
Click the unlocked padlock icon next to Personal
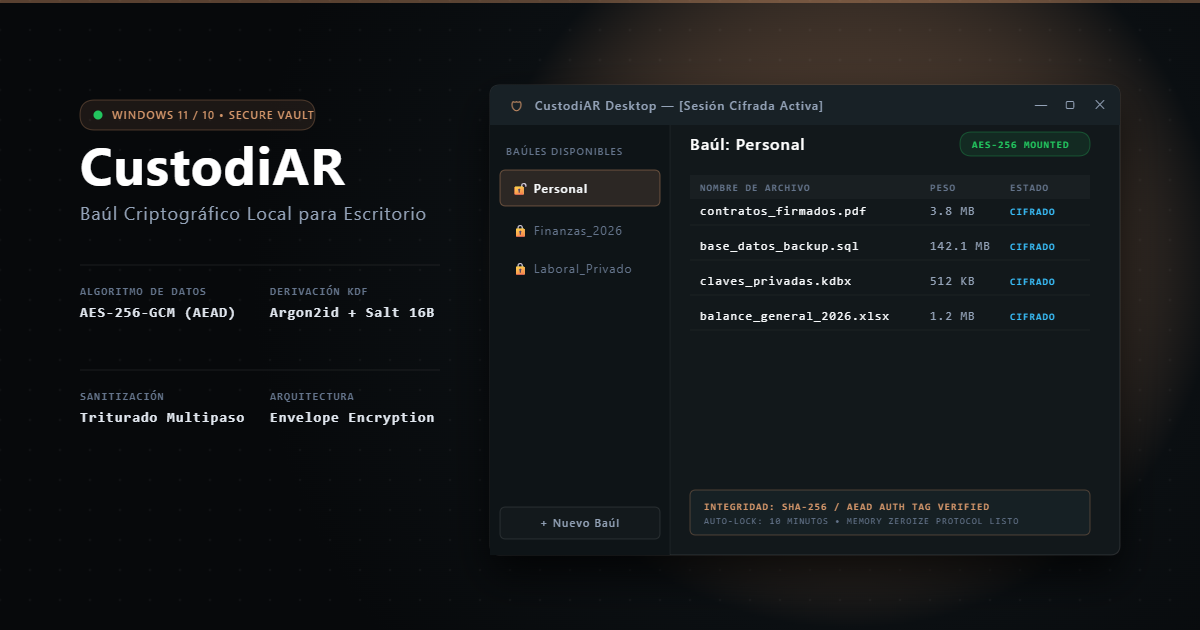520,189
